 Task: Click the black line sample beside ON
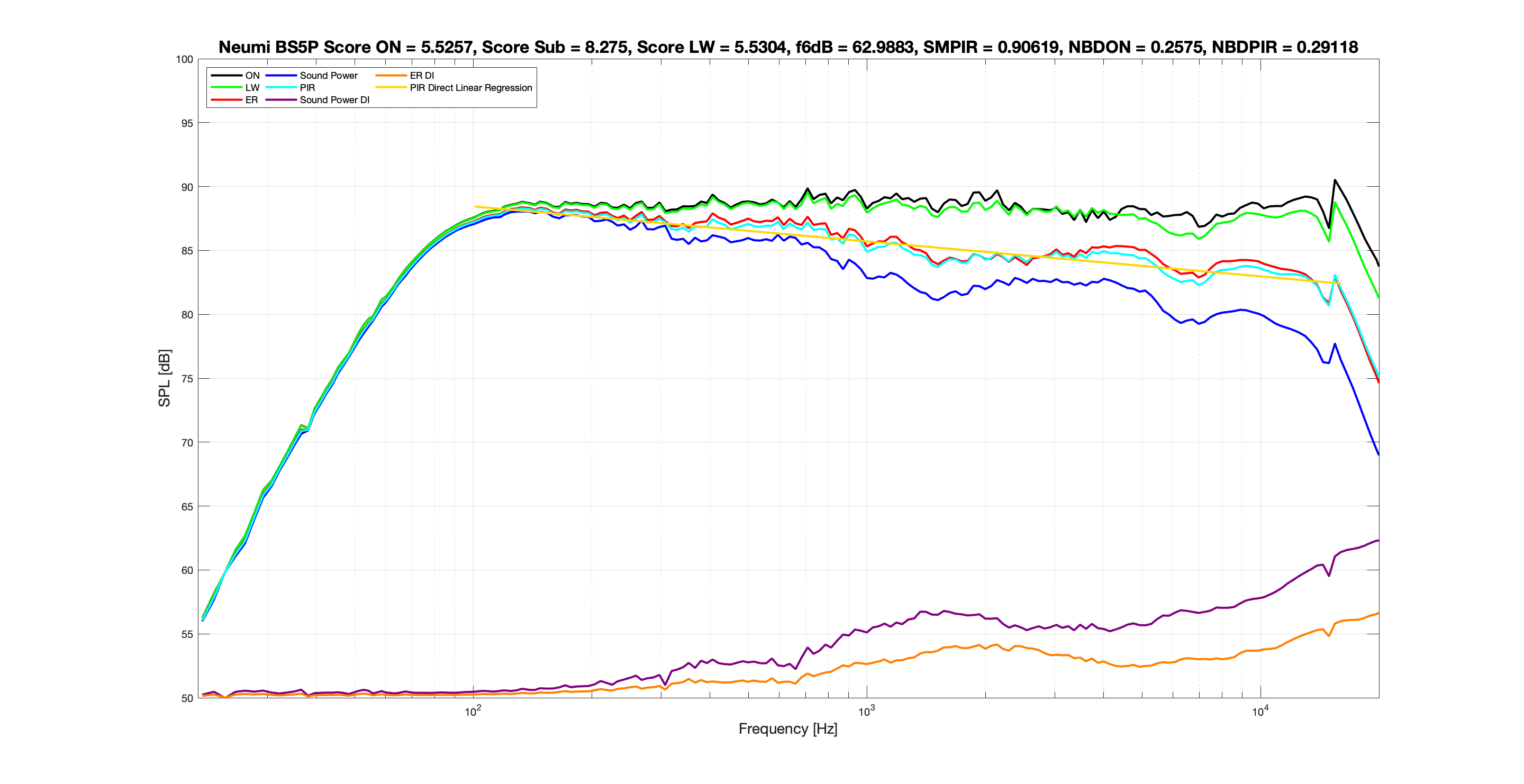coord(226,76)
